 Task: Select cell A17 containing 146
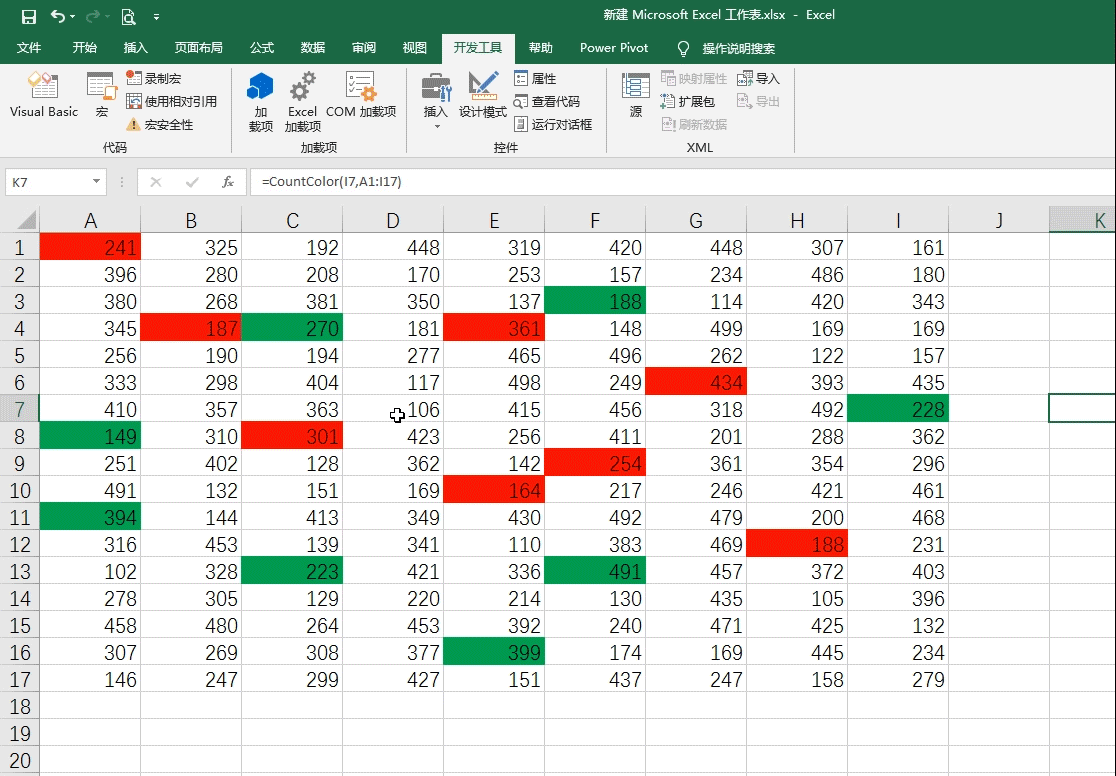click(x=90, y=679)
